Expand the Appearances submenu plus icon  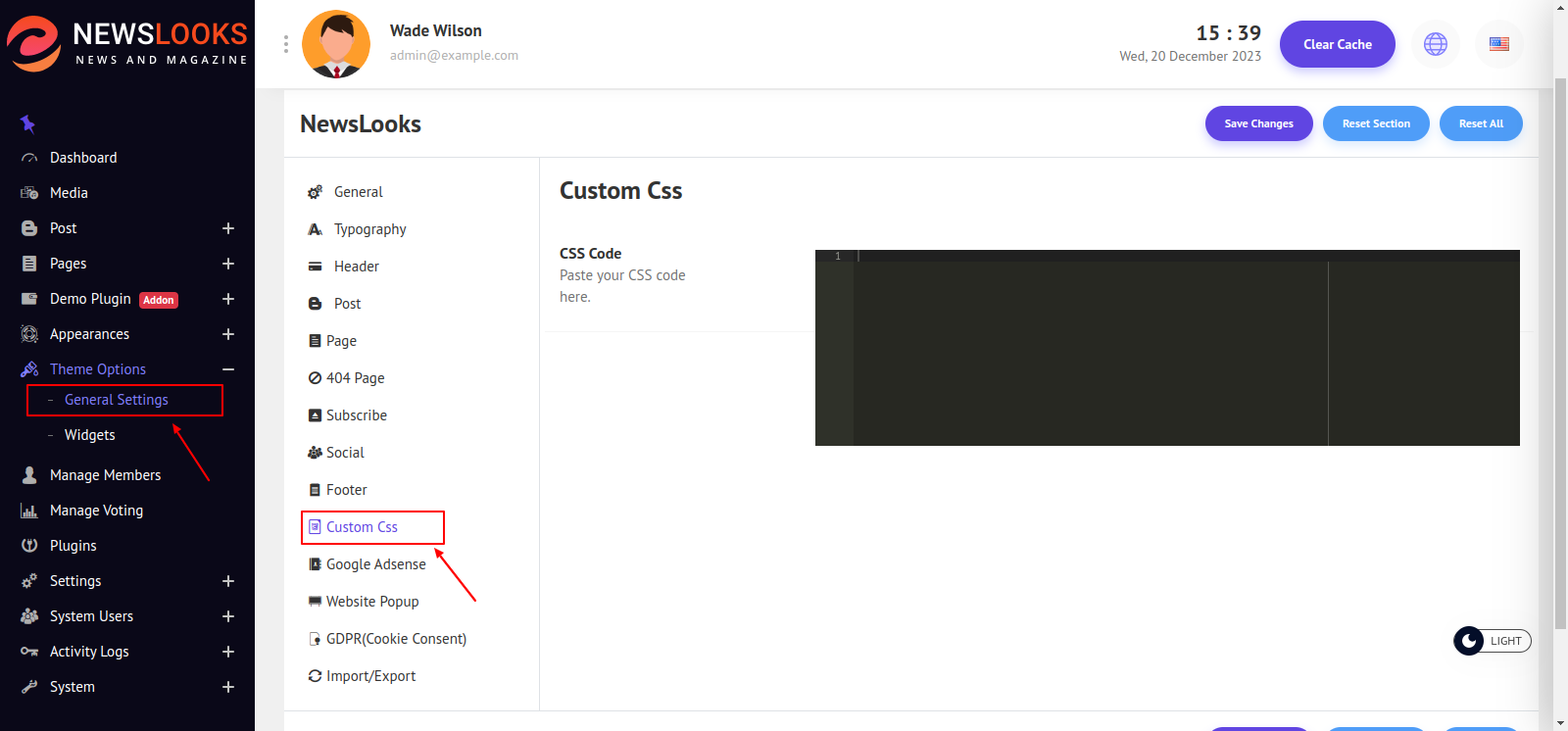coord(227,334)
